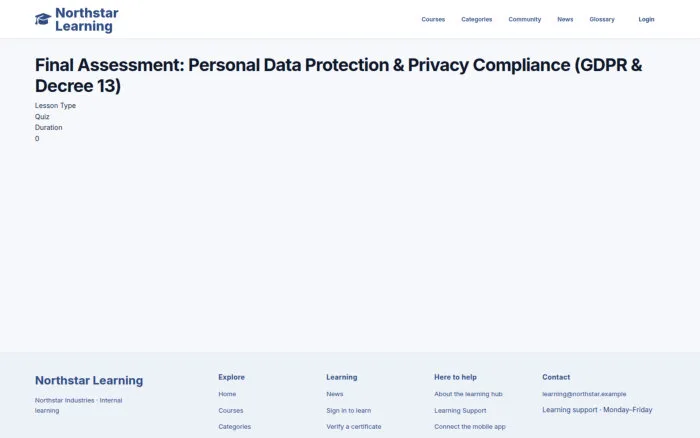Click the Here to help footer heading
The height and width of the screenshot is (438, 700).
coord(455,377)
